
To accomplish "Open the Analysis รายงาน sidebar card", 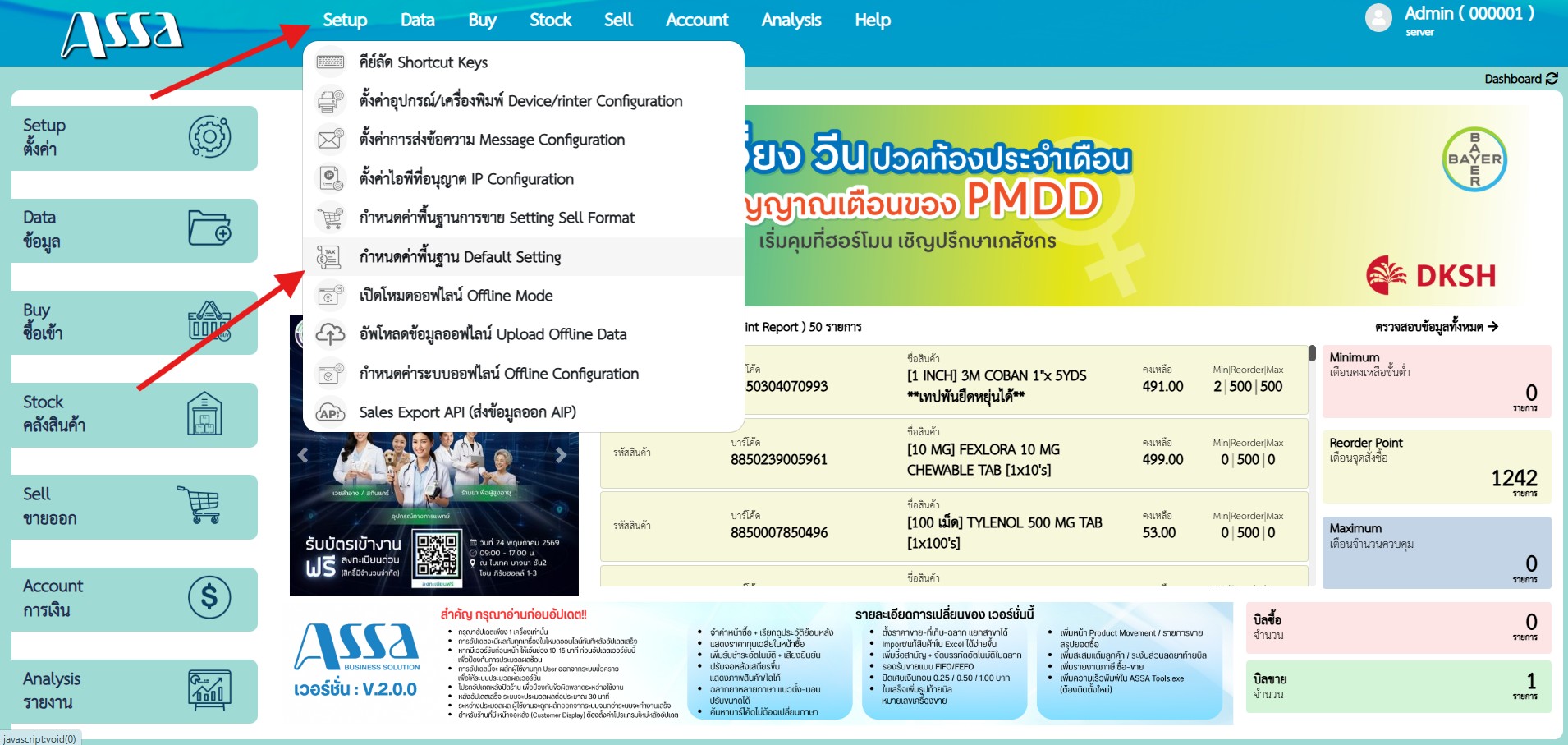I will click(x=135, y=692).
